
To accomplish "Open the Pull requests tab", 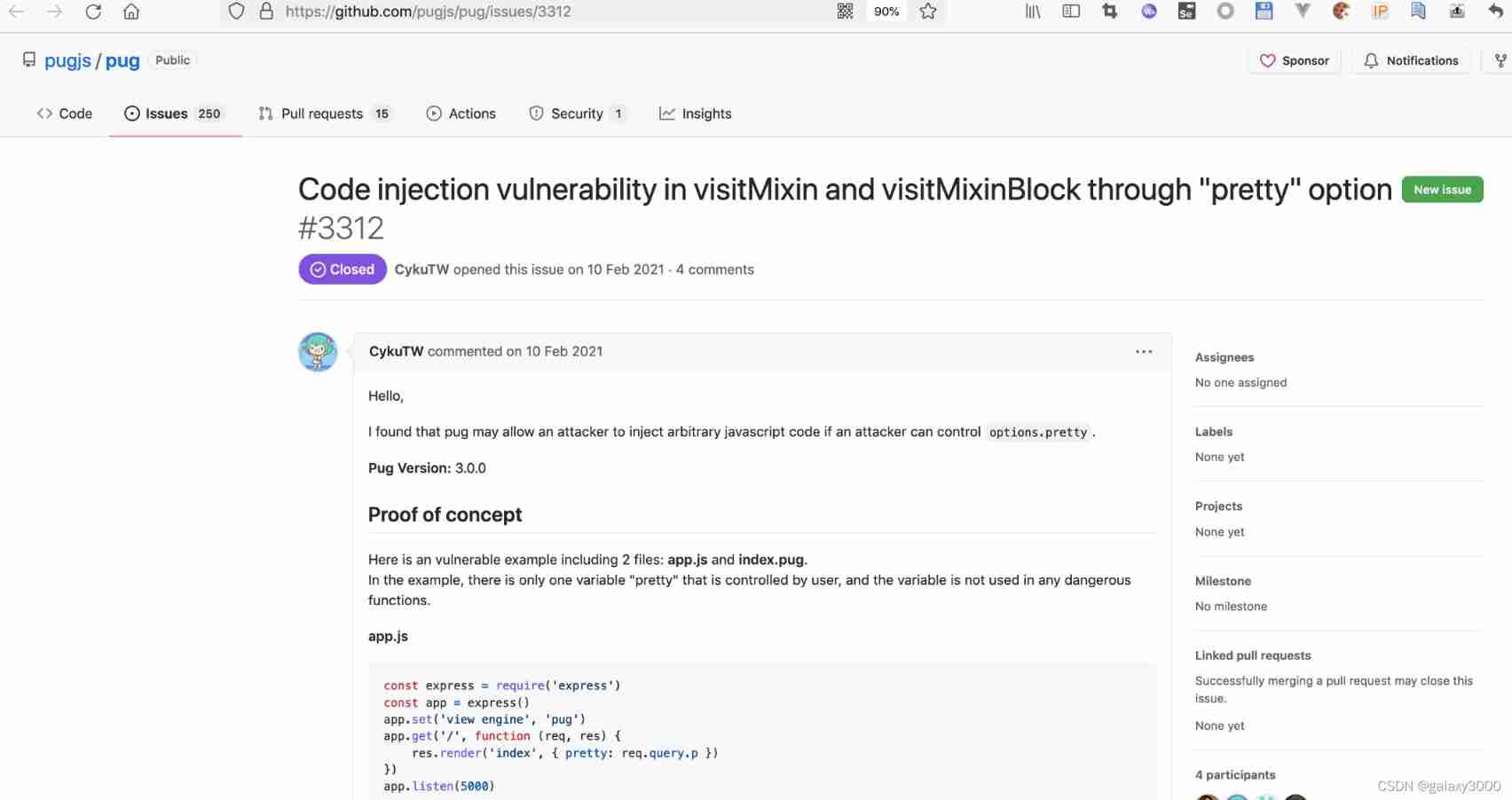I will coord(325,114).
